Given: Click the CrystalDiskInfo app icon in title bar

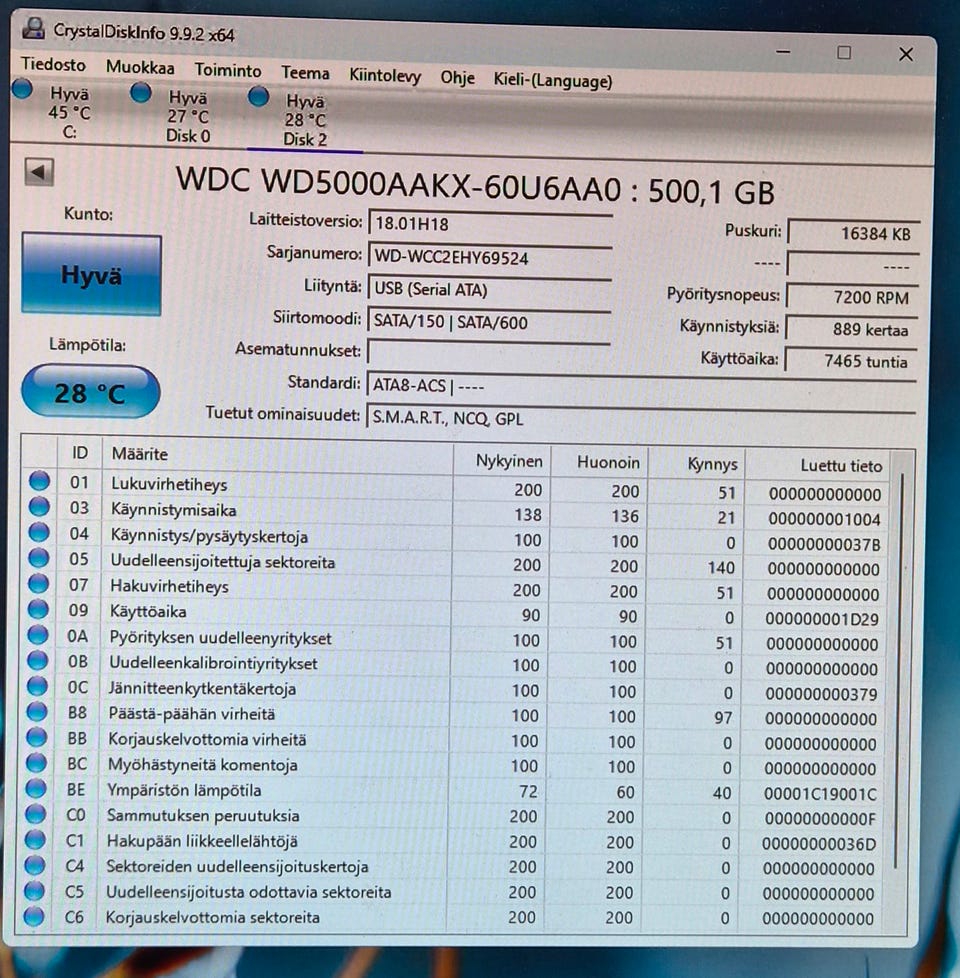Looking at the screenshot, I should tap(33, 29).
